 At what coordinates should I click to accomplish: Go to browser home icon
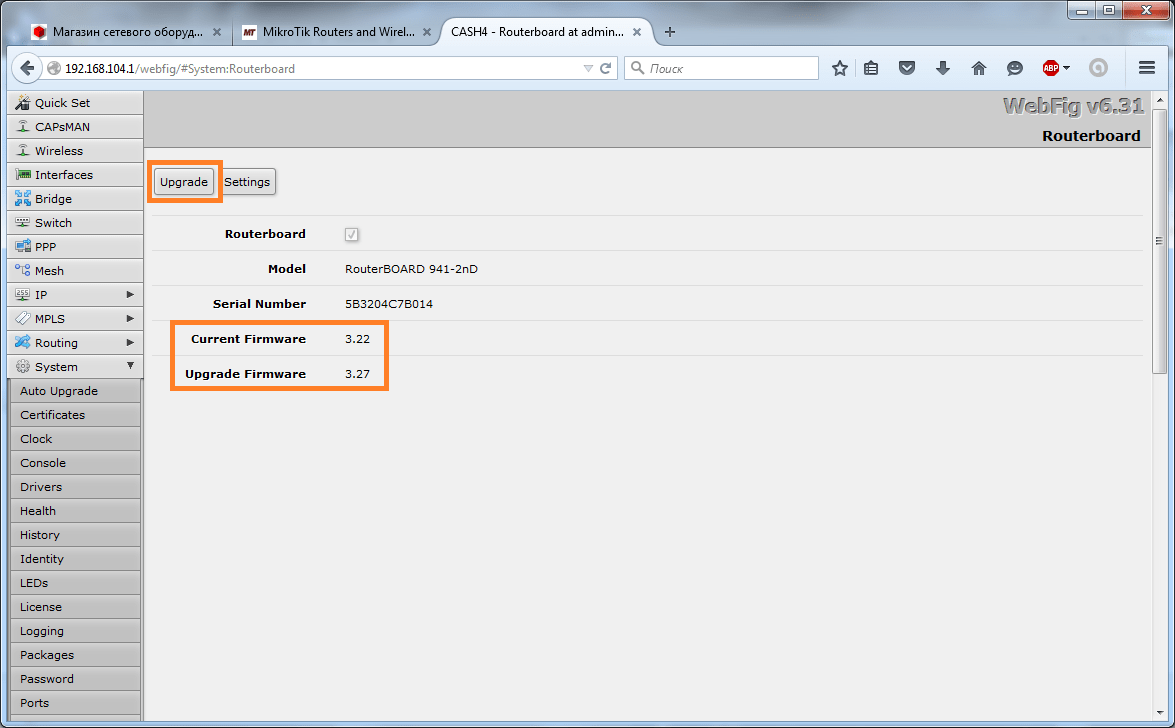click(978, 68)
